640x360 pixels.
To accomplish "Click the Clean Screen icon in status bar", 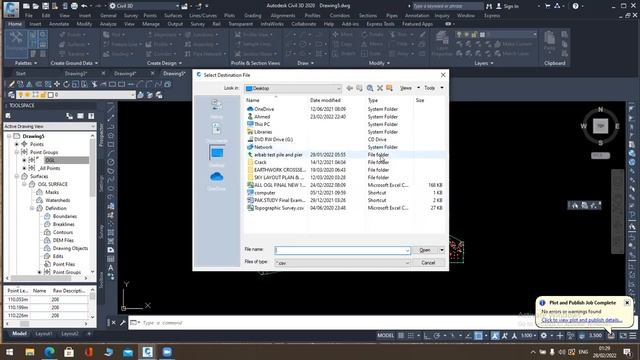I will [x=623, y=336].
